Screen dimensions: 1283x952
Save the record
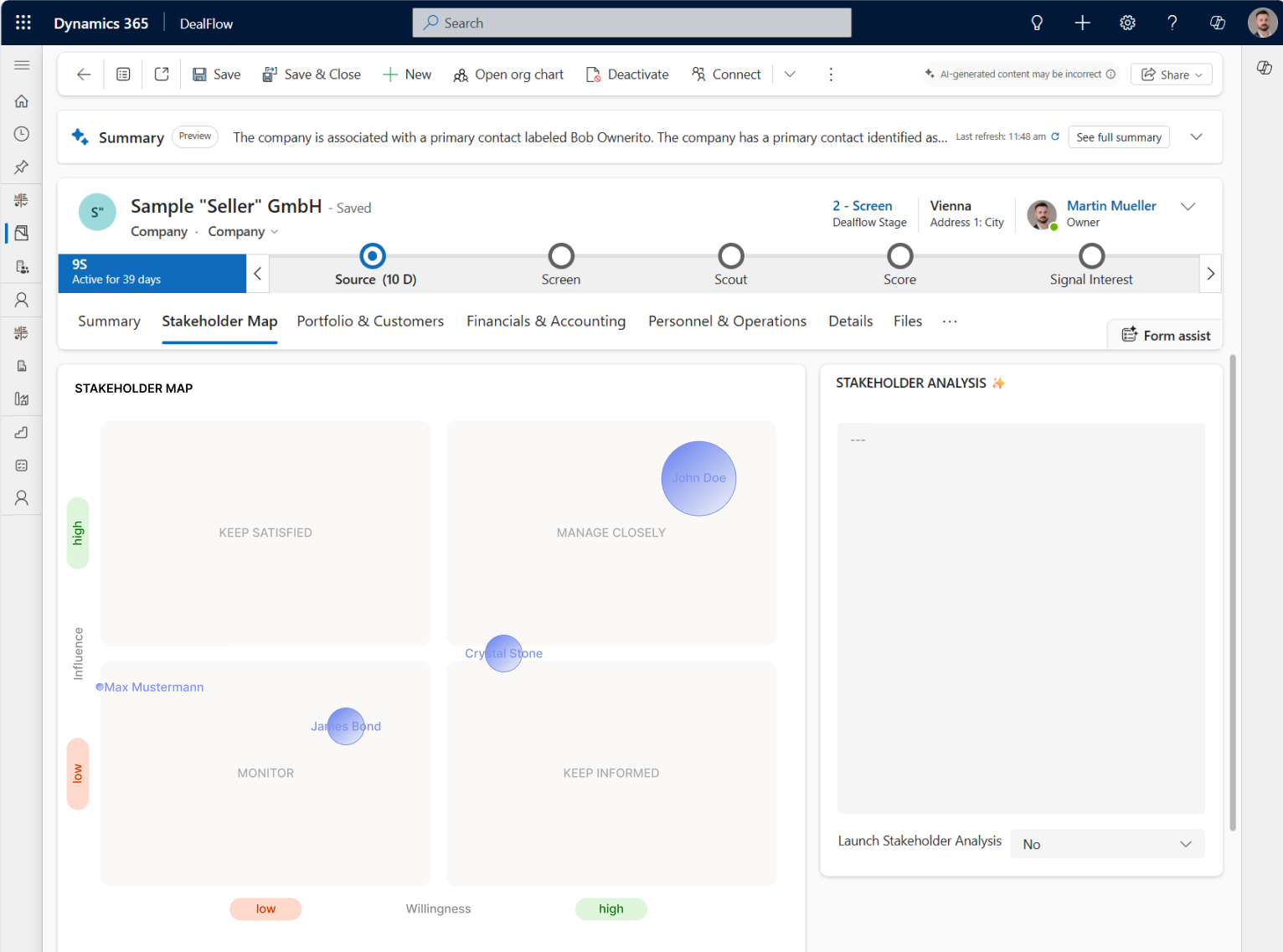click(x=216, y=75)
